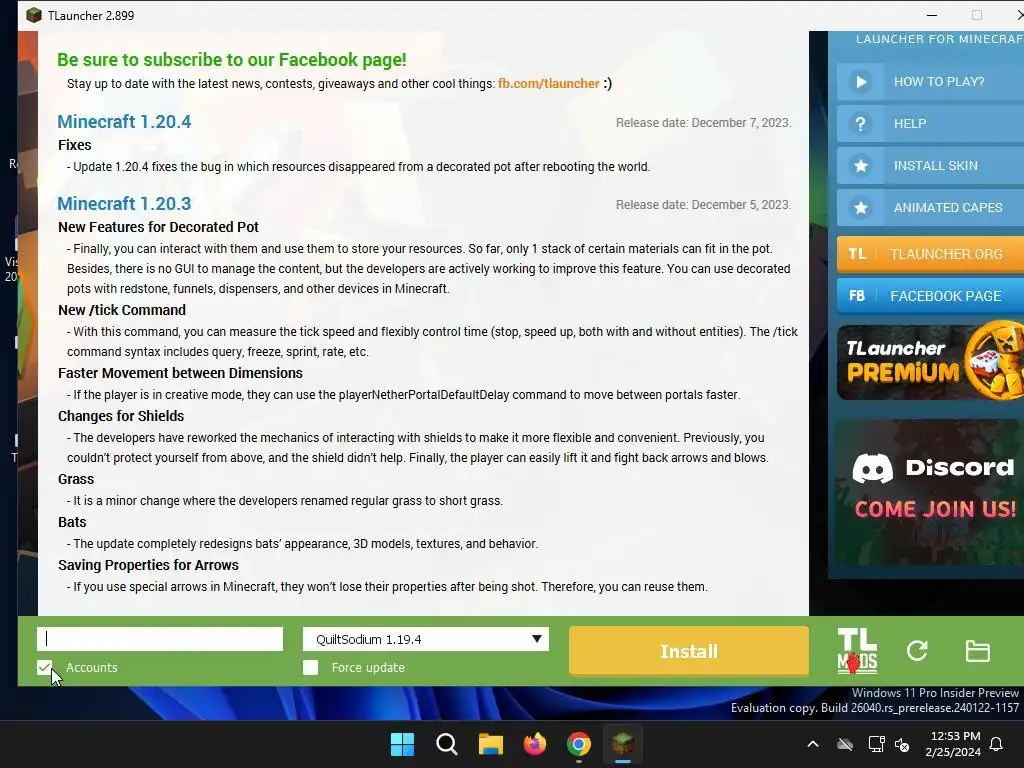Click the ANIMATED CAPES menu item

[x=931, y=207]
